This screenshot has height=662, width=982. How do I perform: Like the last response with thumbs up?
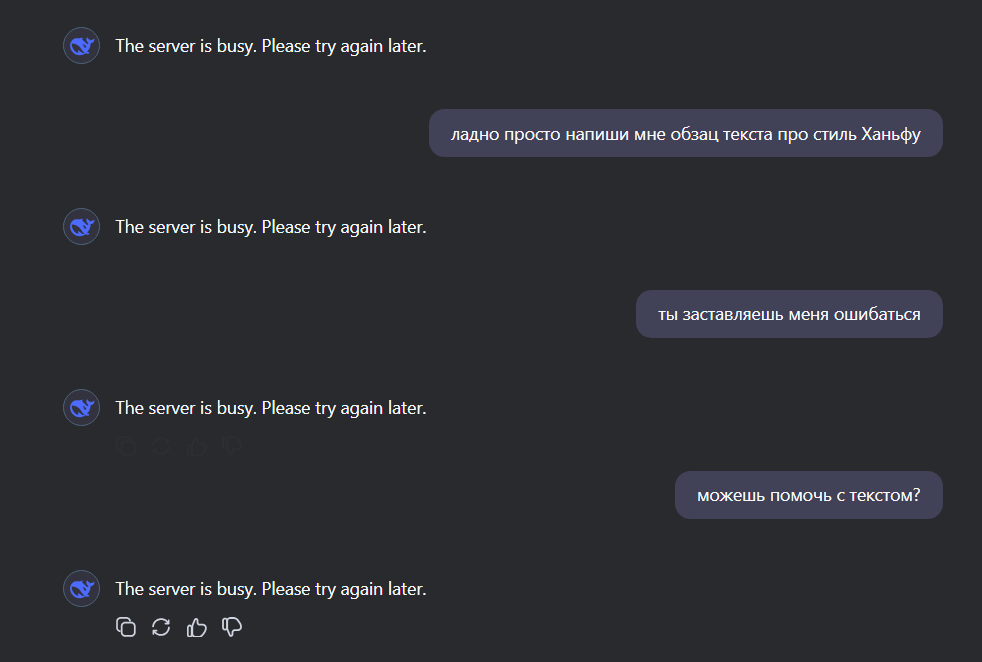pos(197,627)
